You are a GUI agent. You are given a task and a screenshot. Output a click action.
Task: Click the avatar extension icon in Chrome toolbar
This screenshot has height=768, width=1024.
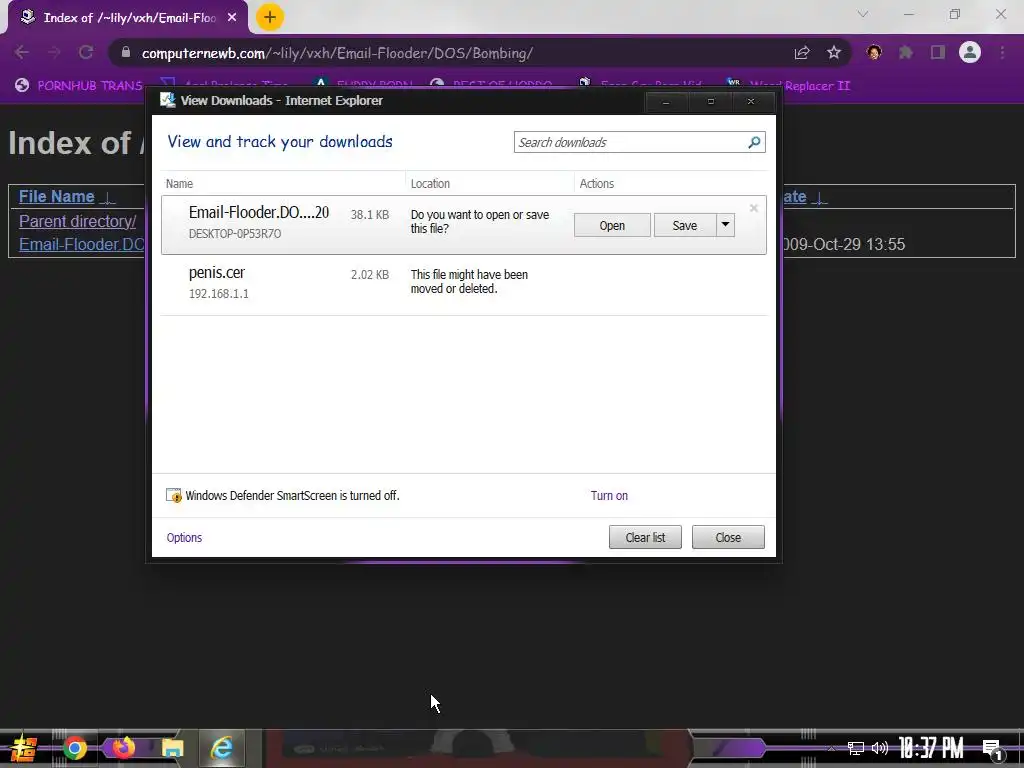click(874, 52)
